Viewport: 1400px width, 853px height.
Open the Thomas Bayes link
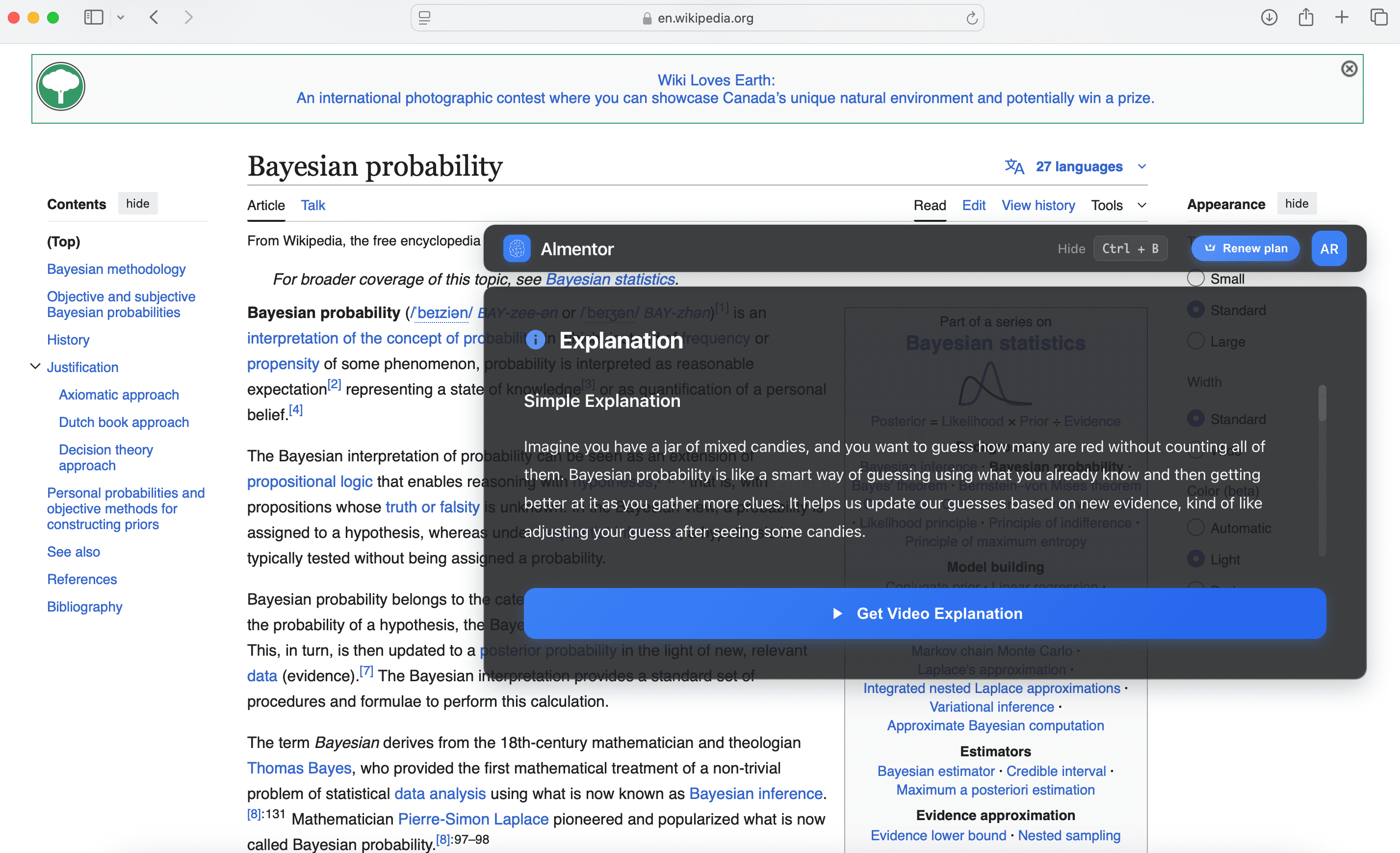(299, 768)
